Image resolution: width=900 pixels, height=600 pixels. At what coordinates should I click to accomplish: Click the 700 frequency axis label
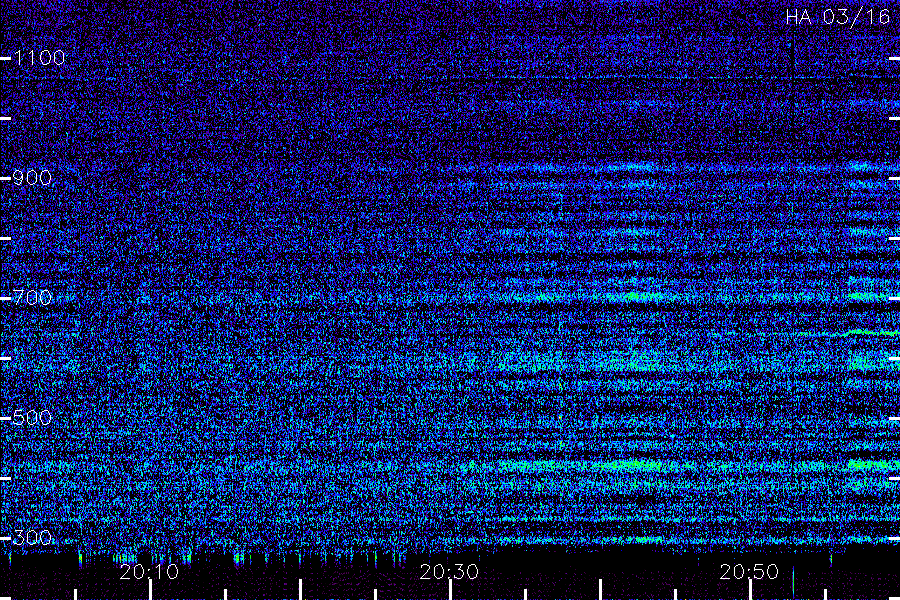point(32,297)
